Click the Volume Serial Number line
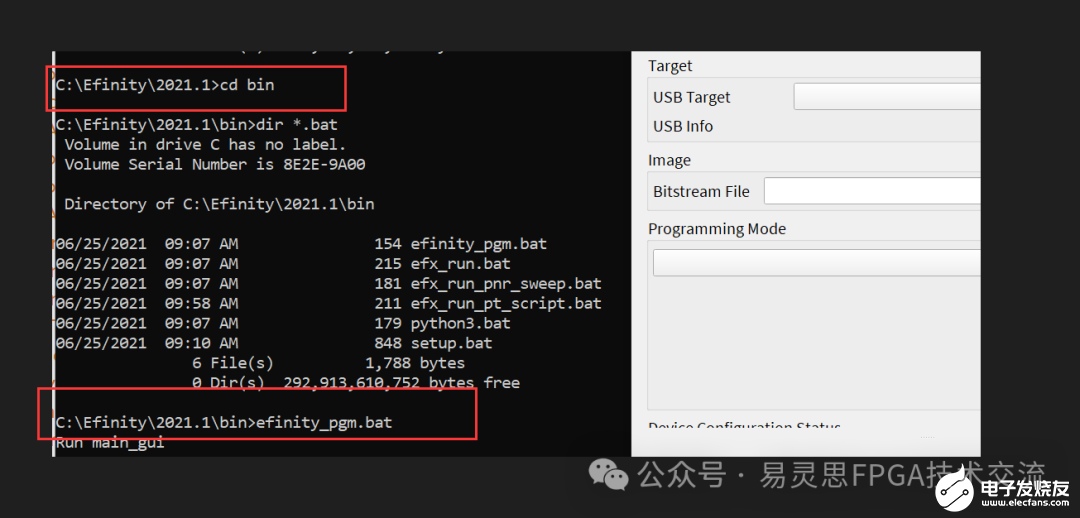This screenshot has width=1080, height=518. click(x=215, y=164)
